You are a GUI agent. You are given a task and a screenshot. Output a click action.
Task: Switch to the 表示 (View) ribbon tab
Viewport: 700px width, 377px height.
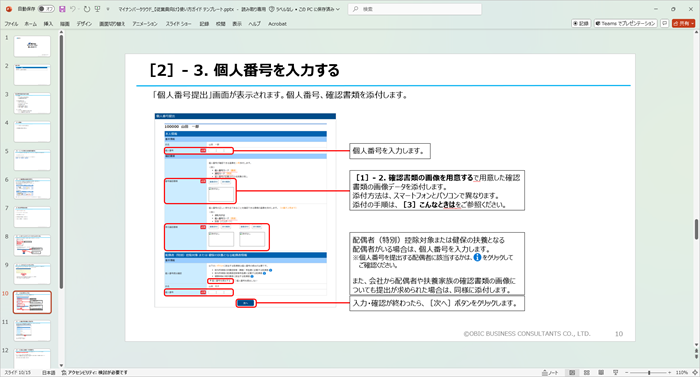tap(237, 24)
